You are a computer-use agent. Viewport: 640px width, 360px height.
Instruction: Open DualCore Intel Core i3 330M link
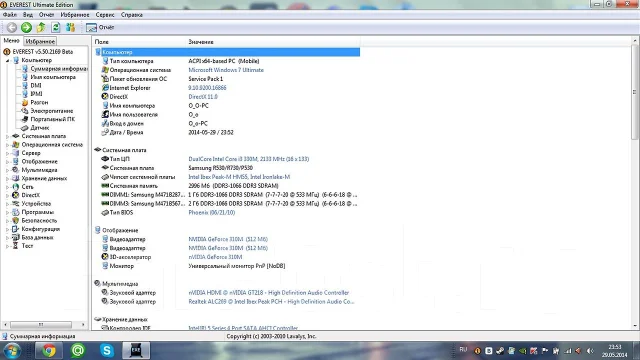coord(249,159)
